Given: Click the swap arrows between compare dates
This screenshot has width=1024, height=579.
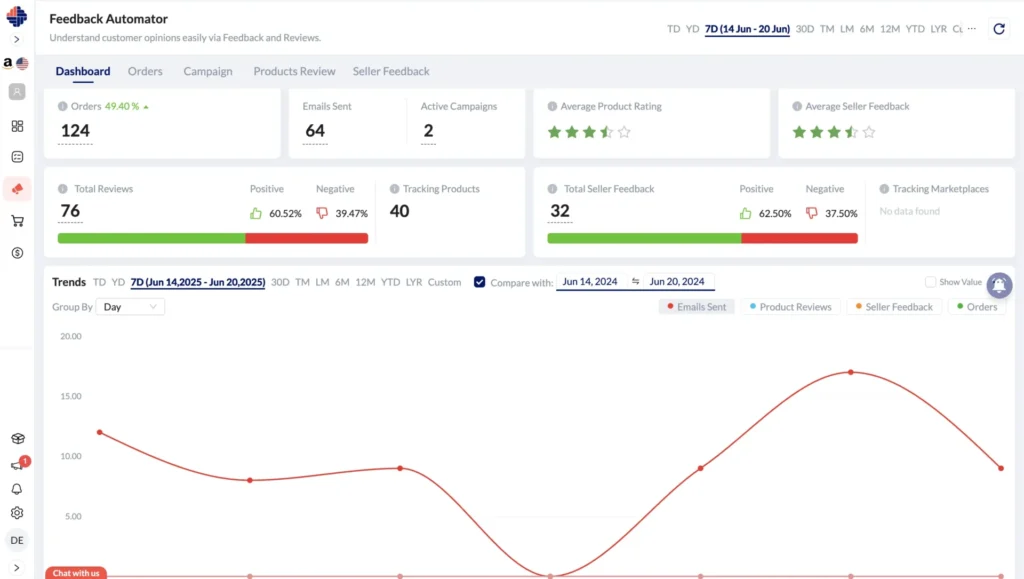Looking at the screenshot, I should [x=635, y=281].
